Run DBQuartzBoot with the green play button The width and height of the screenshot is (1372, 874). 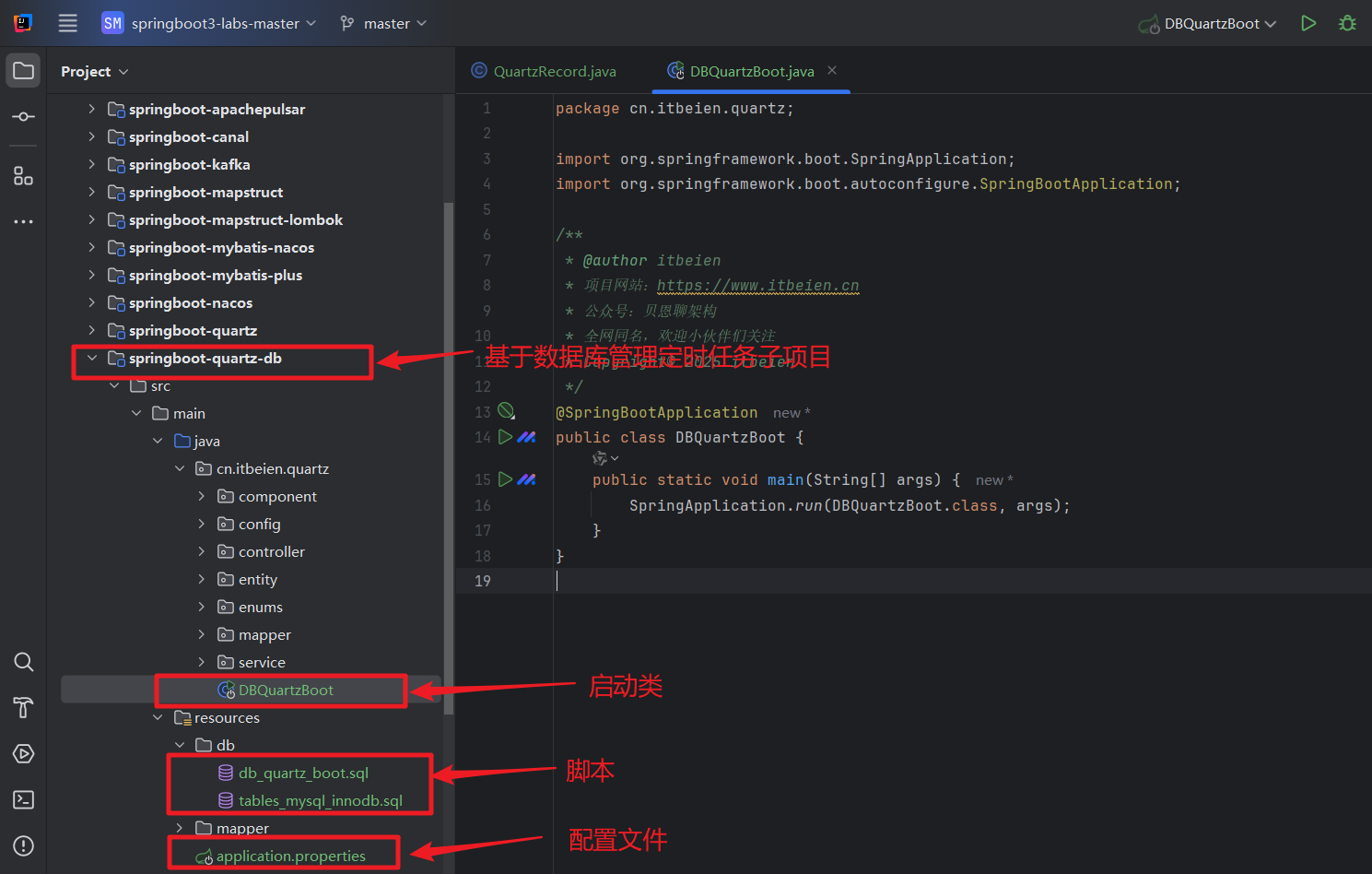1308,23
